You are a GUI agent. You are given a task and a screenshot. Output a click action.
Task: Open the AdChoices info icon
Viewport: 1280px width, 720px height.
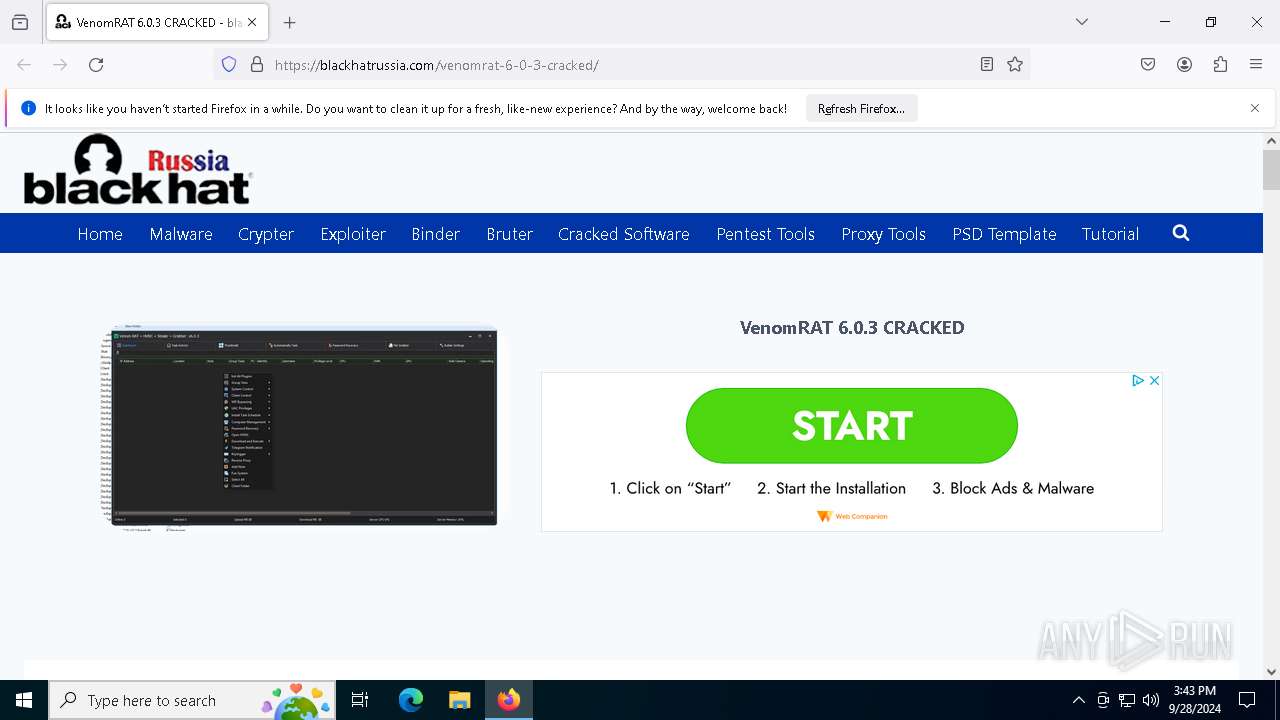[1138, 381]
